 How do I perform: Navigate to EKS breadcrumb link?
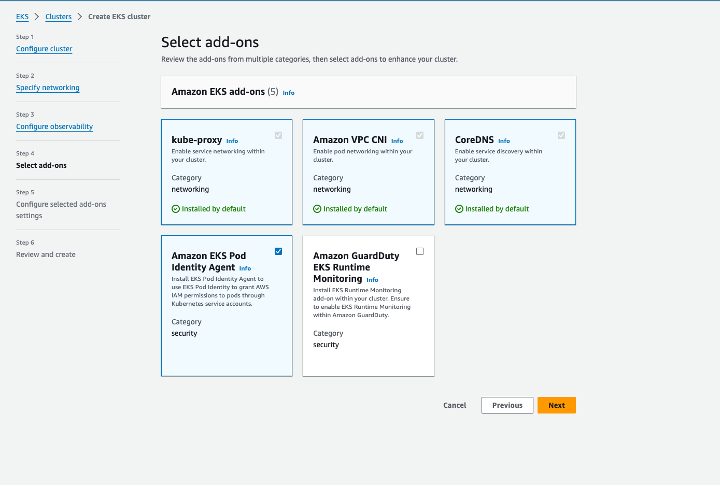(22, 17)
